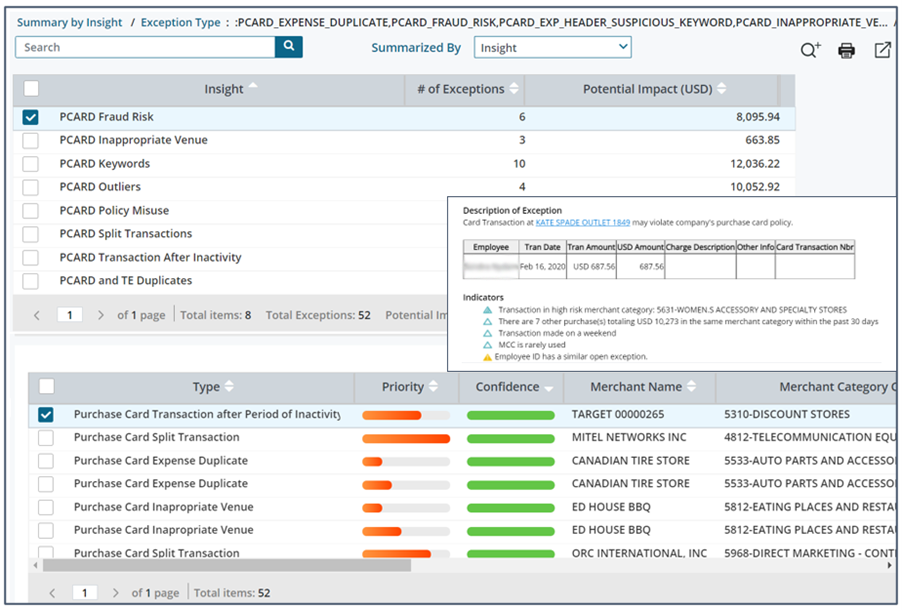The image size is (902, 610).
Task: Uncheck the PCARD Fraud Risk checkbox
Action: pyautogui.click(x=30, y=117)
